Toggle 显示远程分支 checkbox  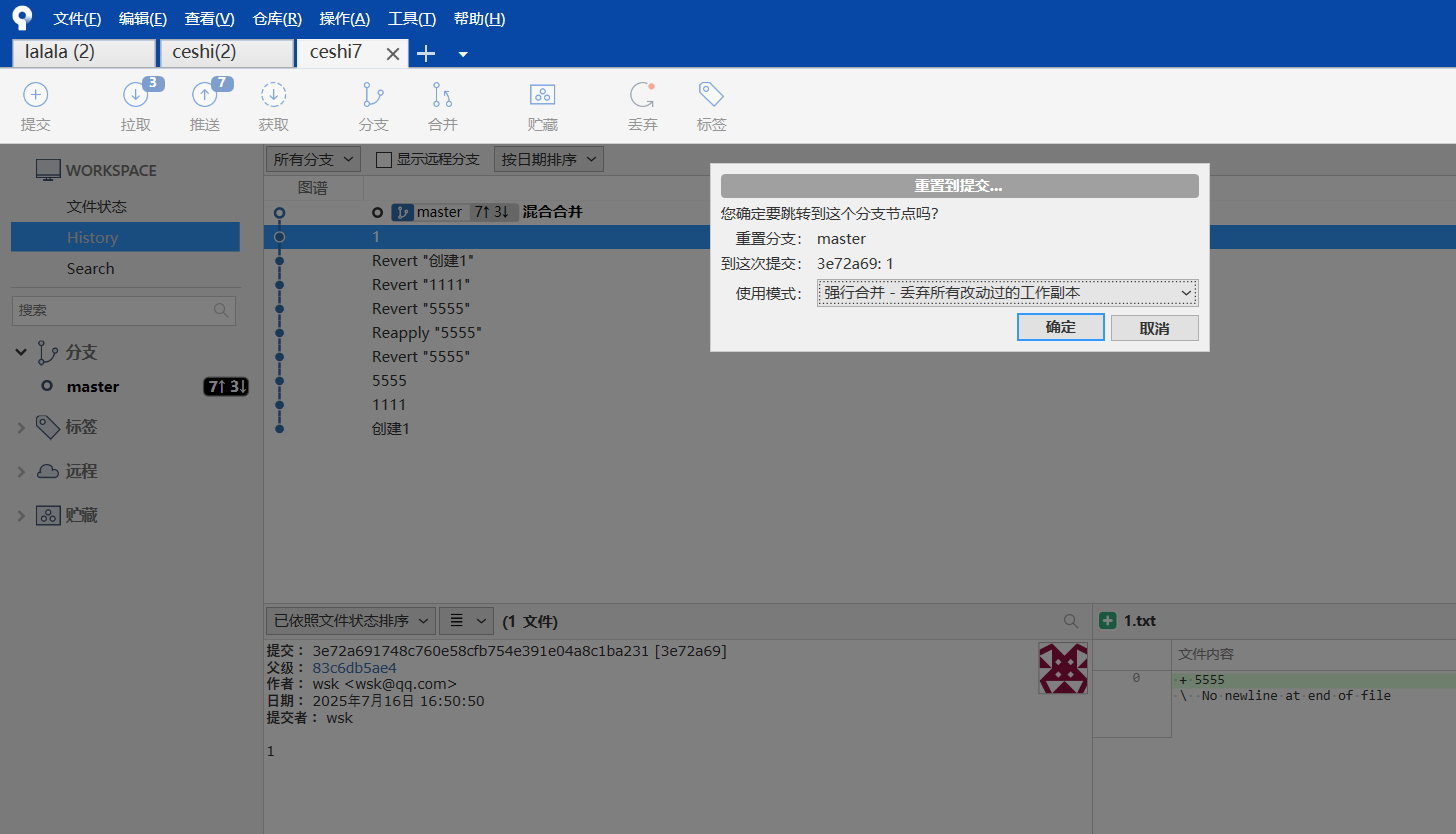tap(383, 159)
